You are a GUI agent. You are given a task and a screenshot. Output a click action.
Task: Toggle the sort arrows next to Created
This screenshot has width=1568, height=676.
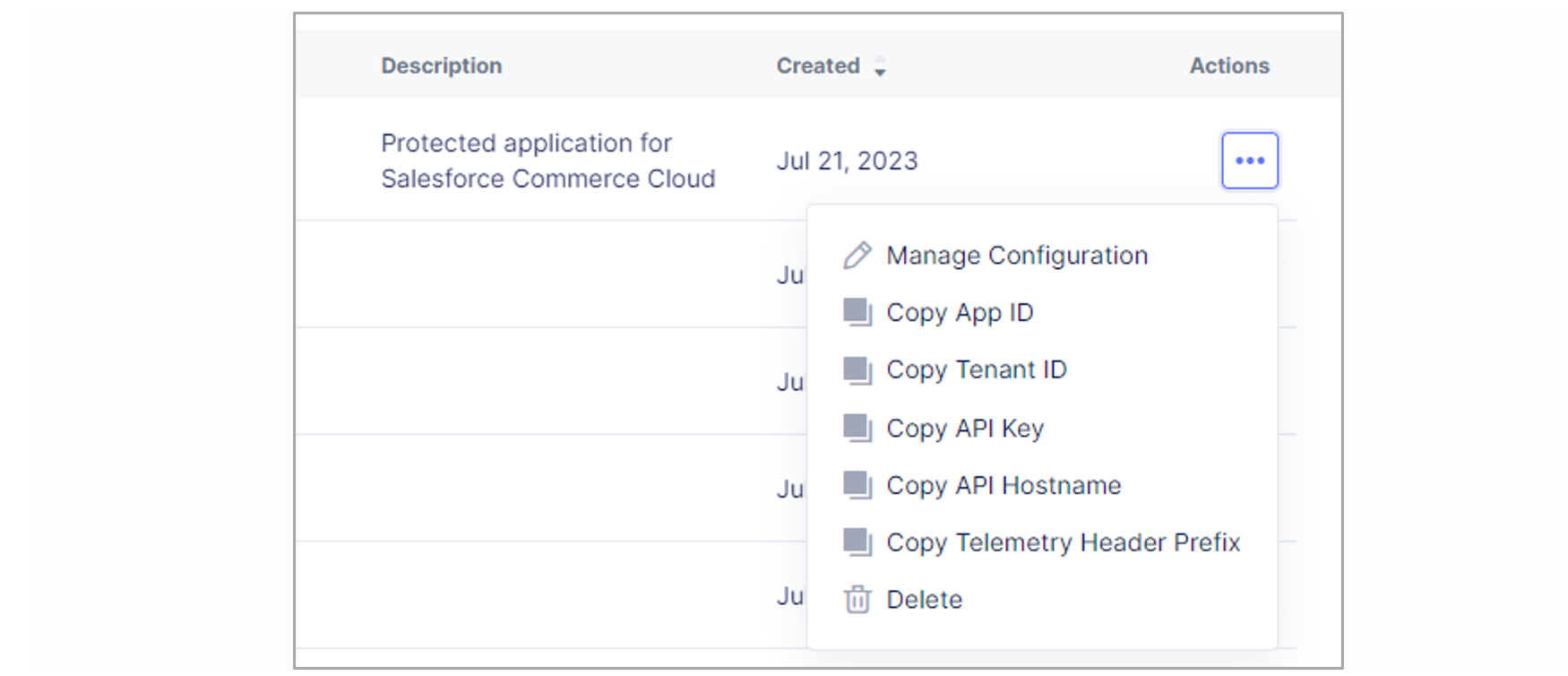coord(880,66)
